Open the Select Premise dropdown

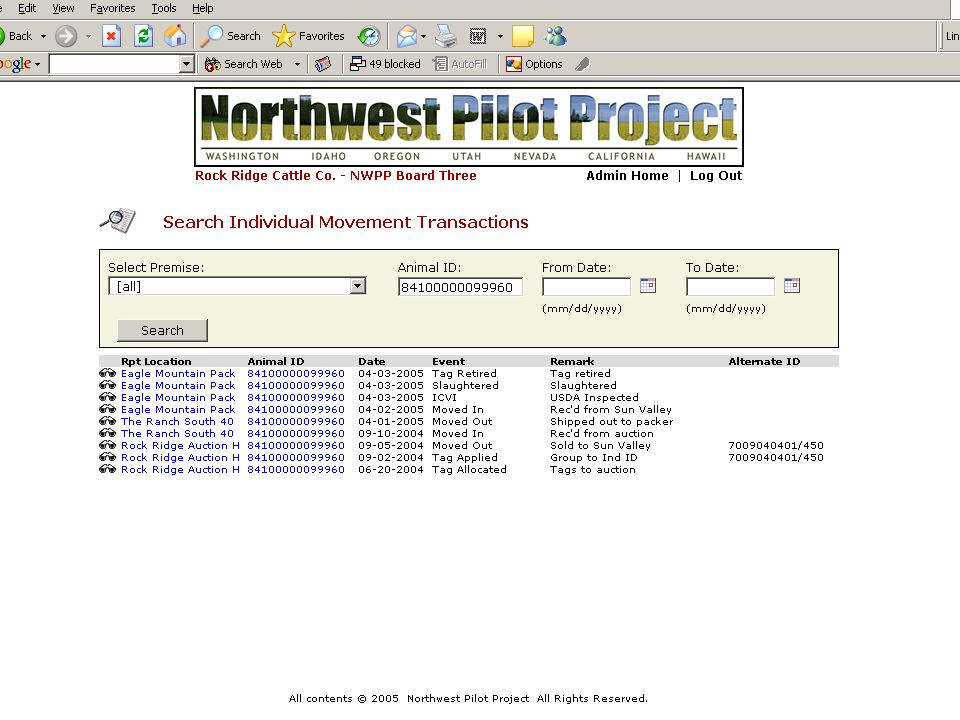(237, 286)
